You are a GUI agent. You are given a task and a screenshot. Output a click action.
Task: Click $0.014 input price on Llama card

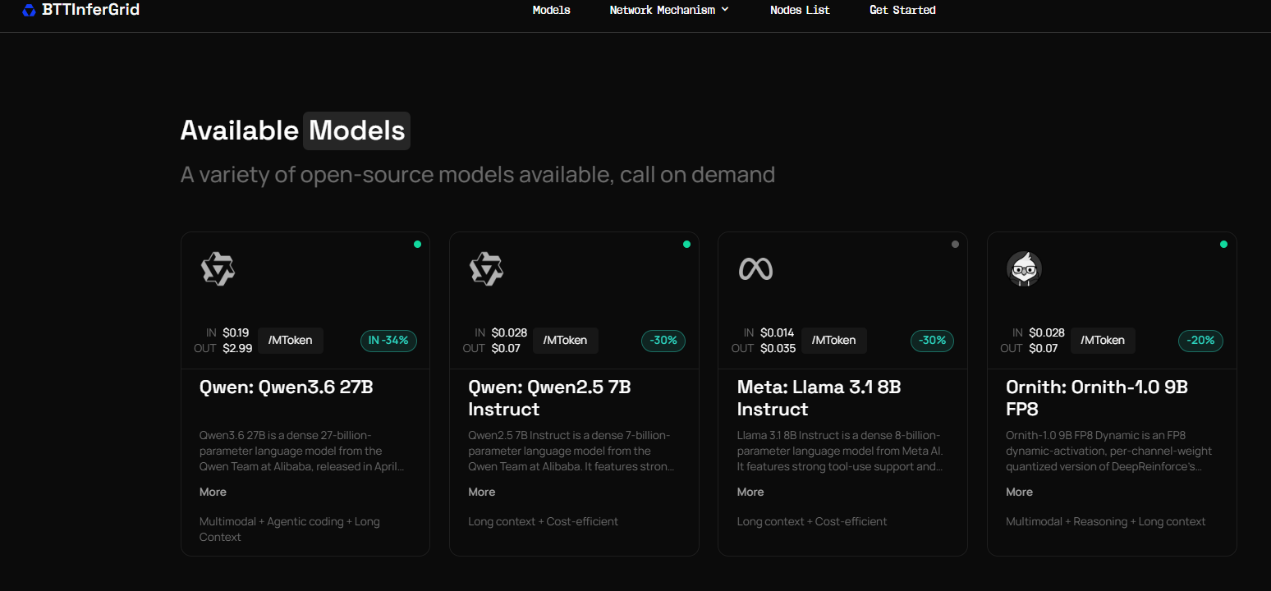pos(777,333)
